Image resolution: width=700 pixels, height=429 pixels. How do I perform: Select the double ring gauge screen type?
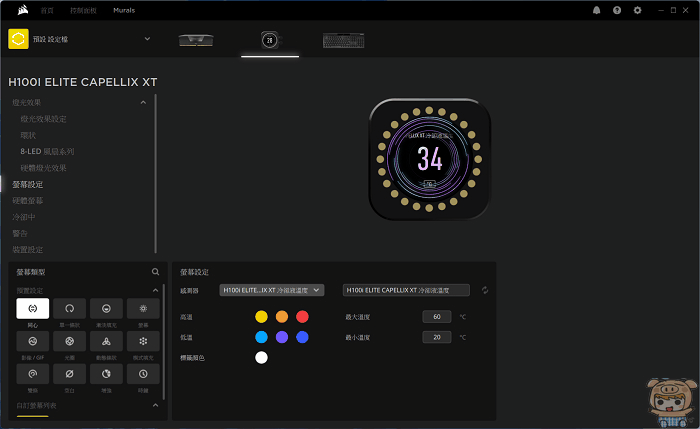coord(33,374)
